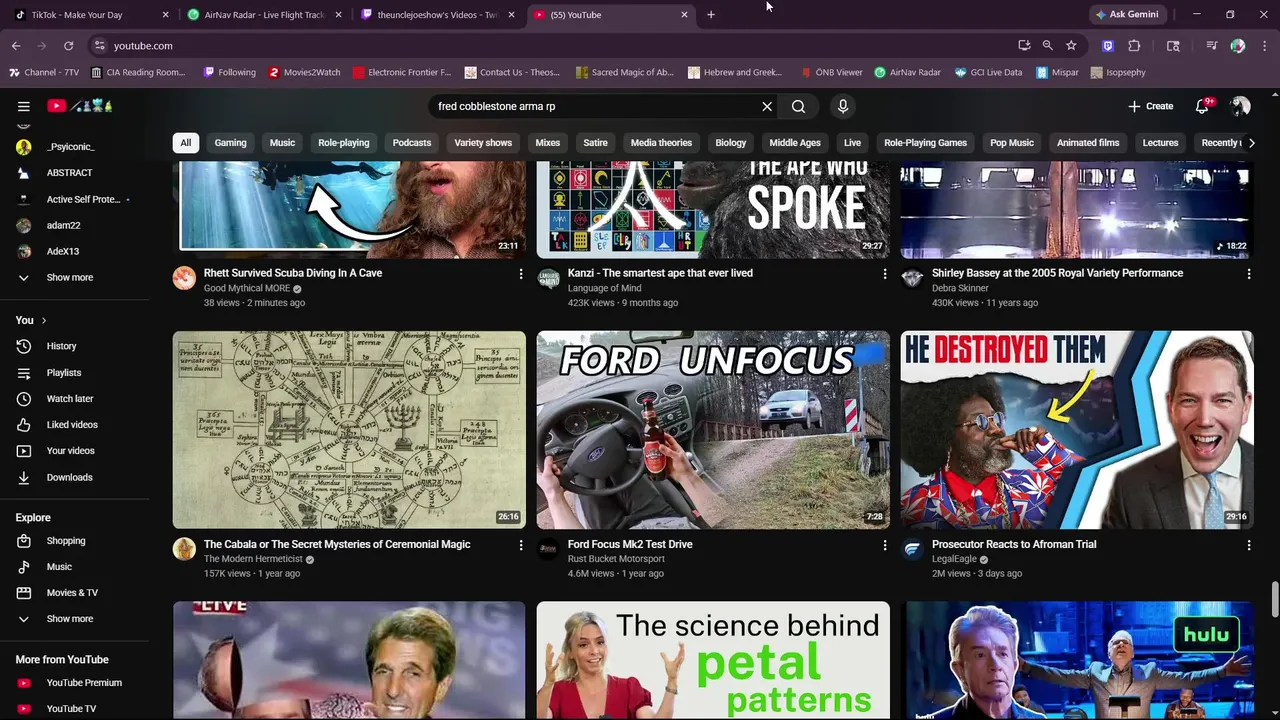Open options for Prosecutor Reacts video
Viewport: 1280px width, 720px height.
(x=1248, y=545)
